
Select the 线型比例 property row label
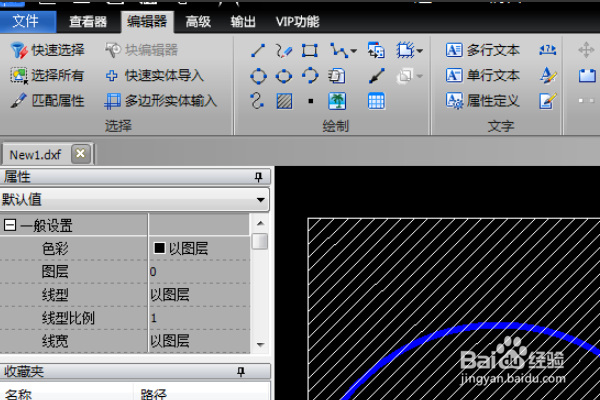[x=68, y=318]
